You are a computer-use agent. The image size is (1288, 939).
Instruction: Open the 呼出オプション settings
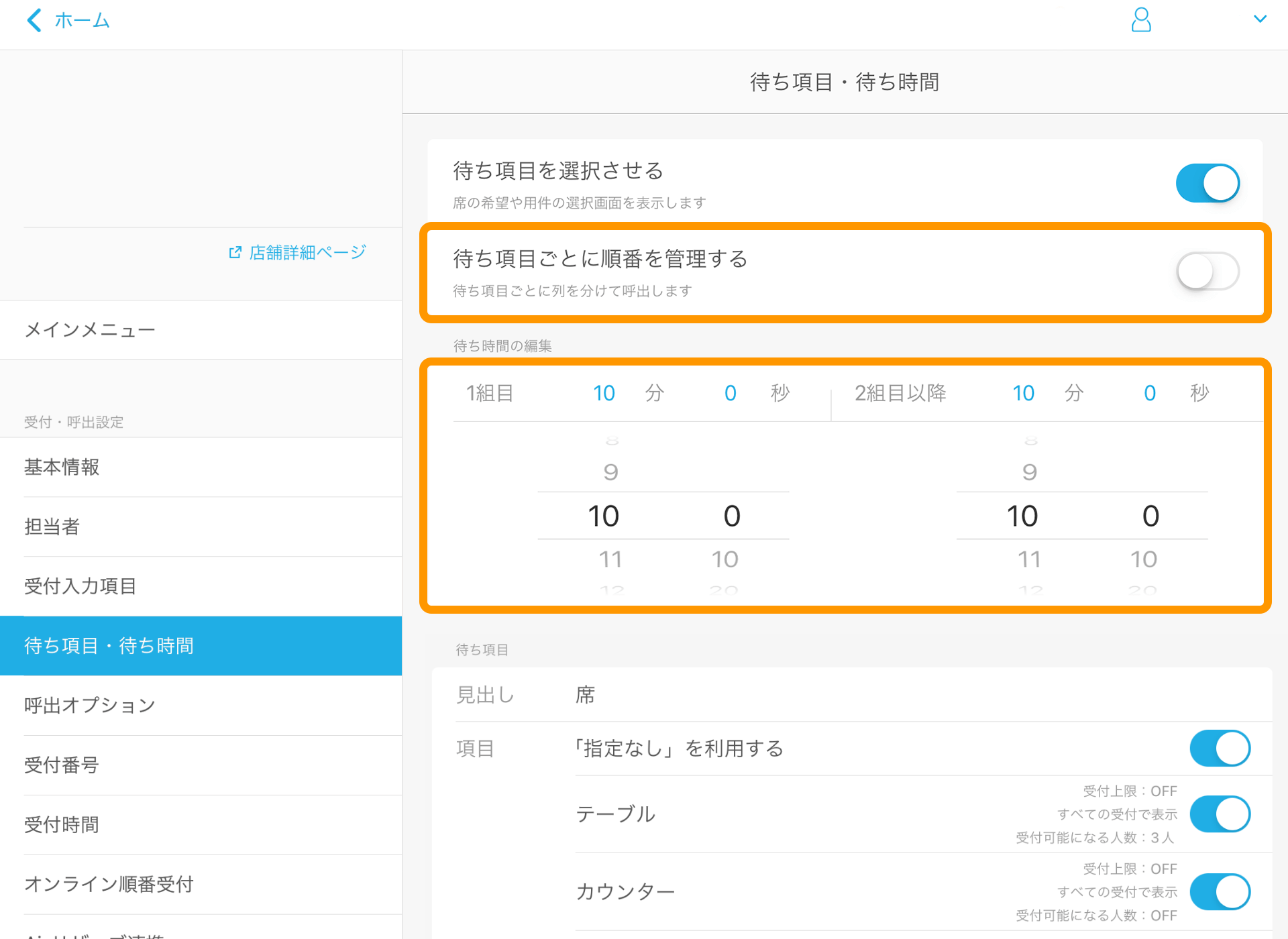89,705
